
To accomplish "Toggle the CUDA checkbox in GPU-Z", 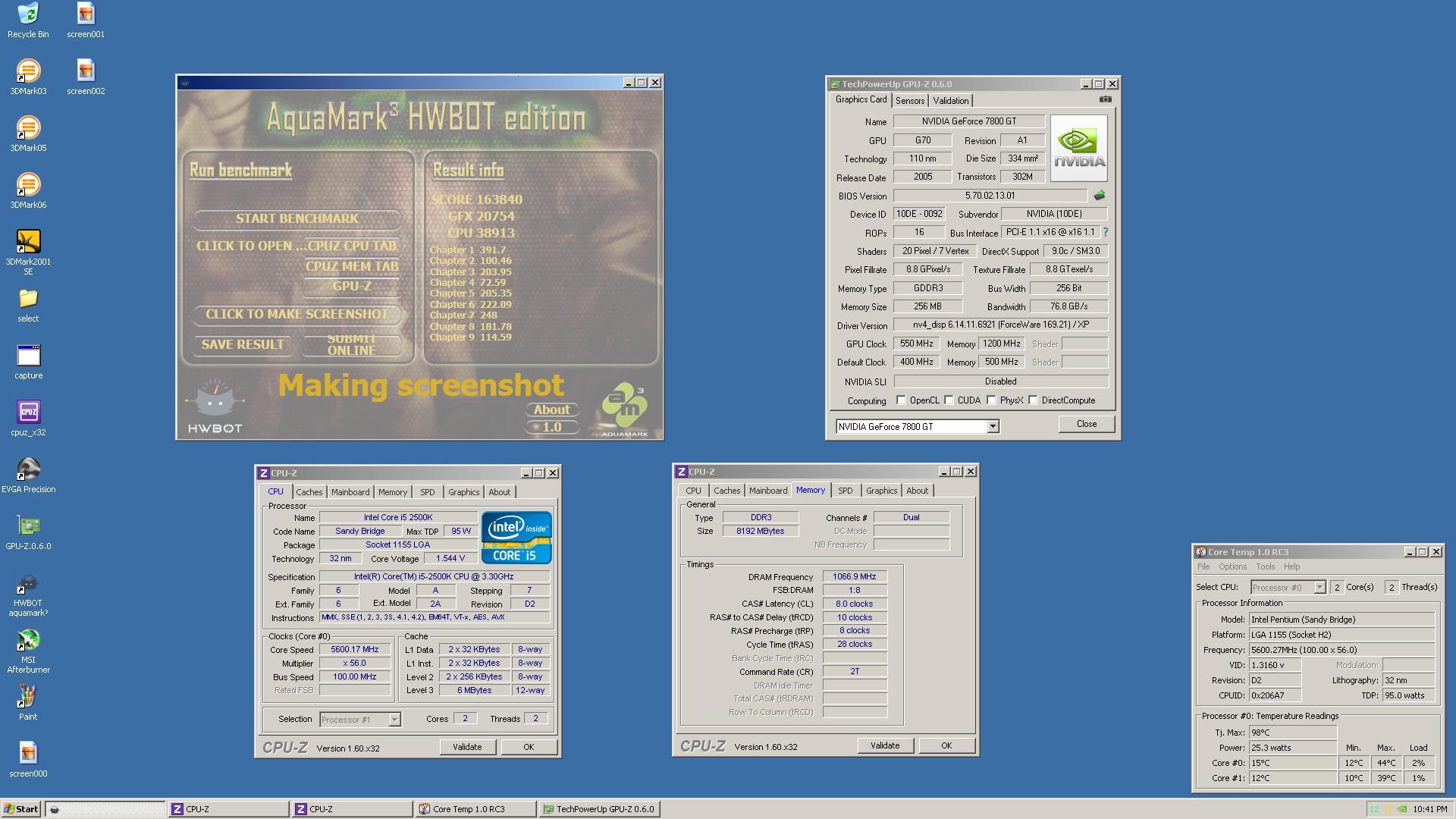I will click(x=949, y=400).
